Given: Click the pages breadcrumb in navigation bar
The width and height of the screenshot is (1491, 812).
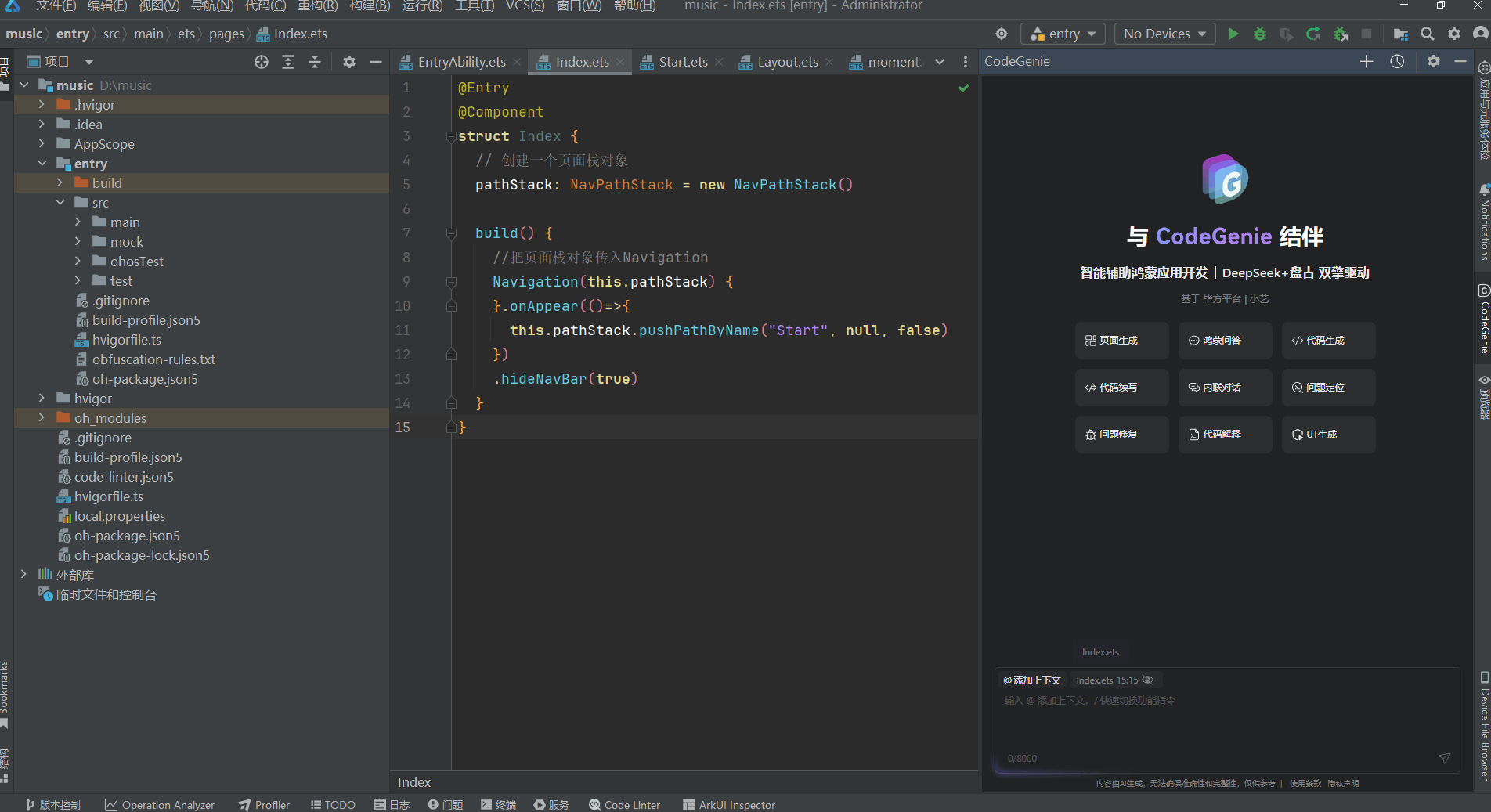Looking at the screenshot, I should point(226,34).
